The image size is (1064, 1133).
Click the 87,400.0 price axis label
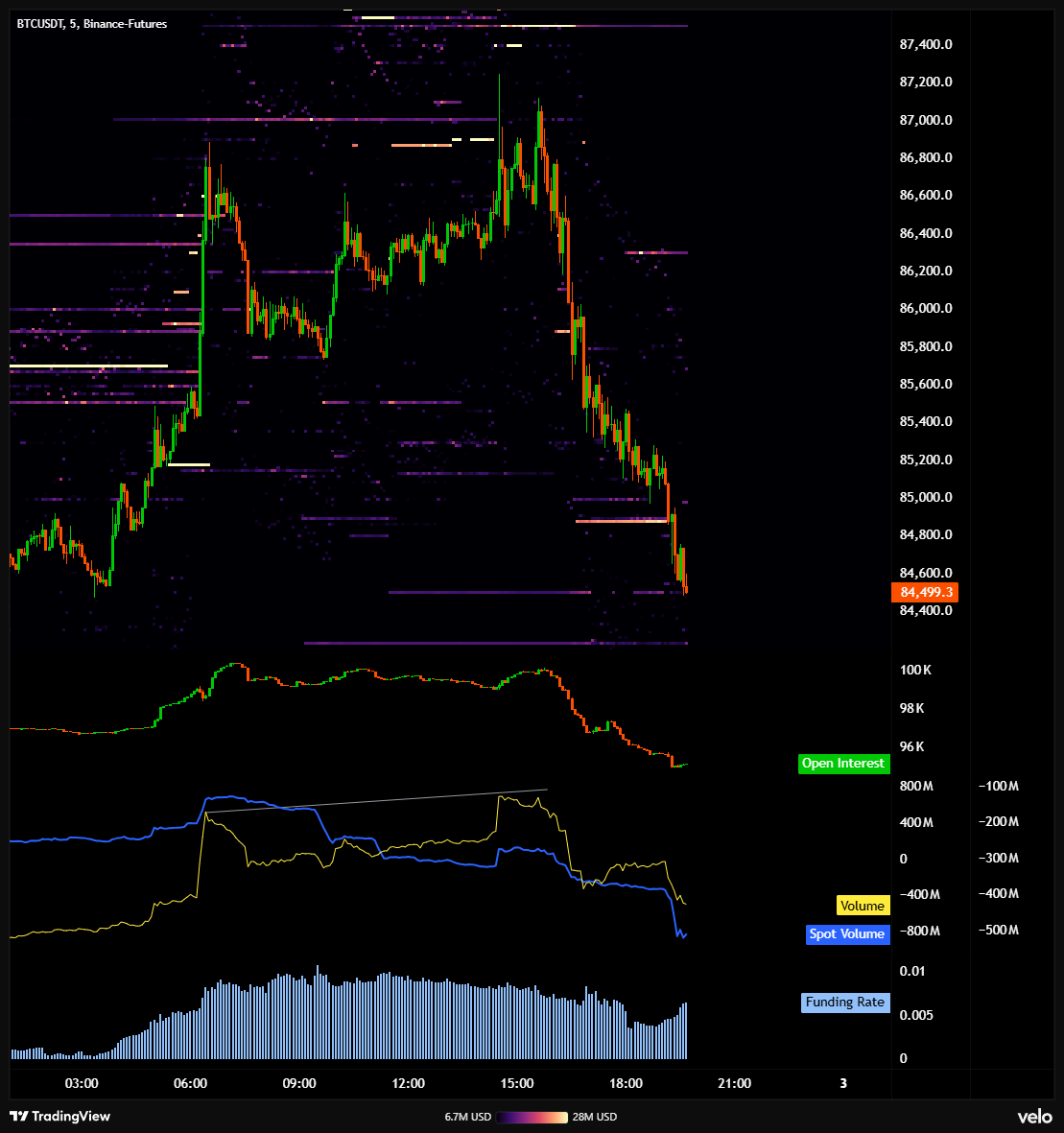(x=926, y=45)
